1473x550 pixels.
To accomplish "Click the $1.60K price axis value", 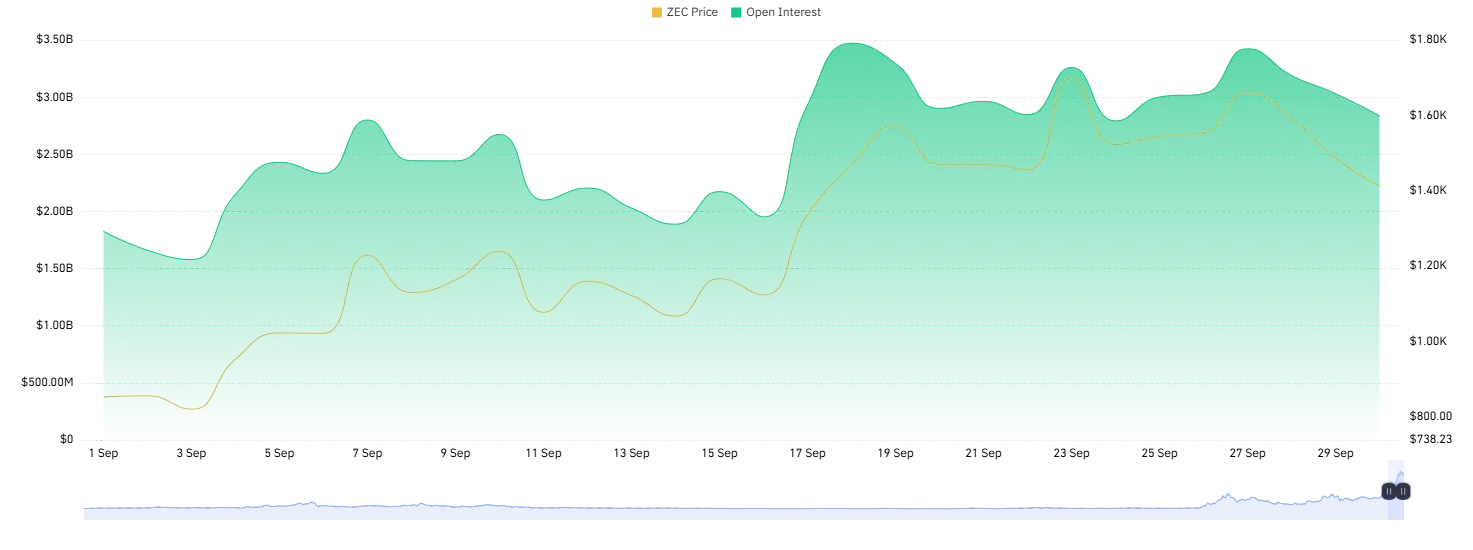I will 1427,116.
